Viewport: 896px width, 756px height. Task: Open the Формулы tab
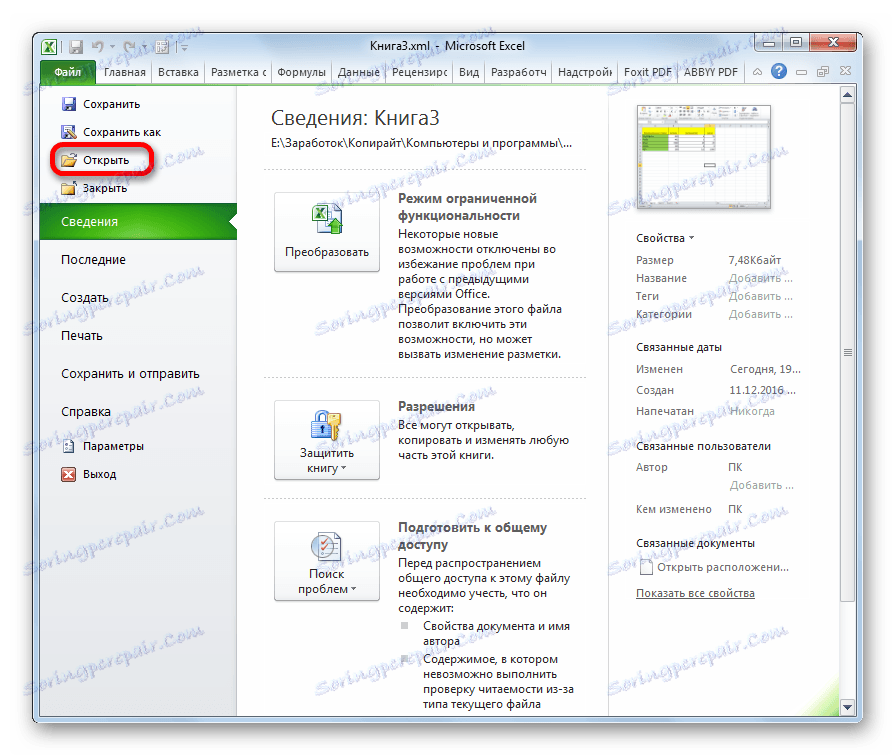tap(301, 73)
